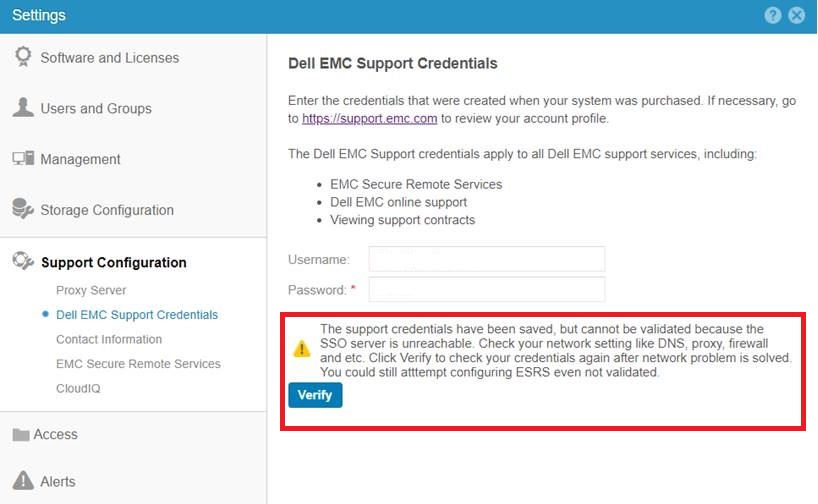Close the Settings dialog
The width and height of the screenshot is (818, 504).
coord(797,15)
